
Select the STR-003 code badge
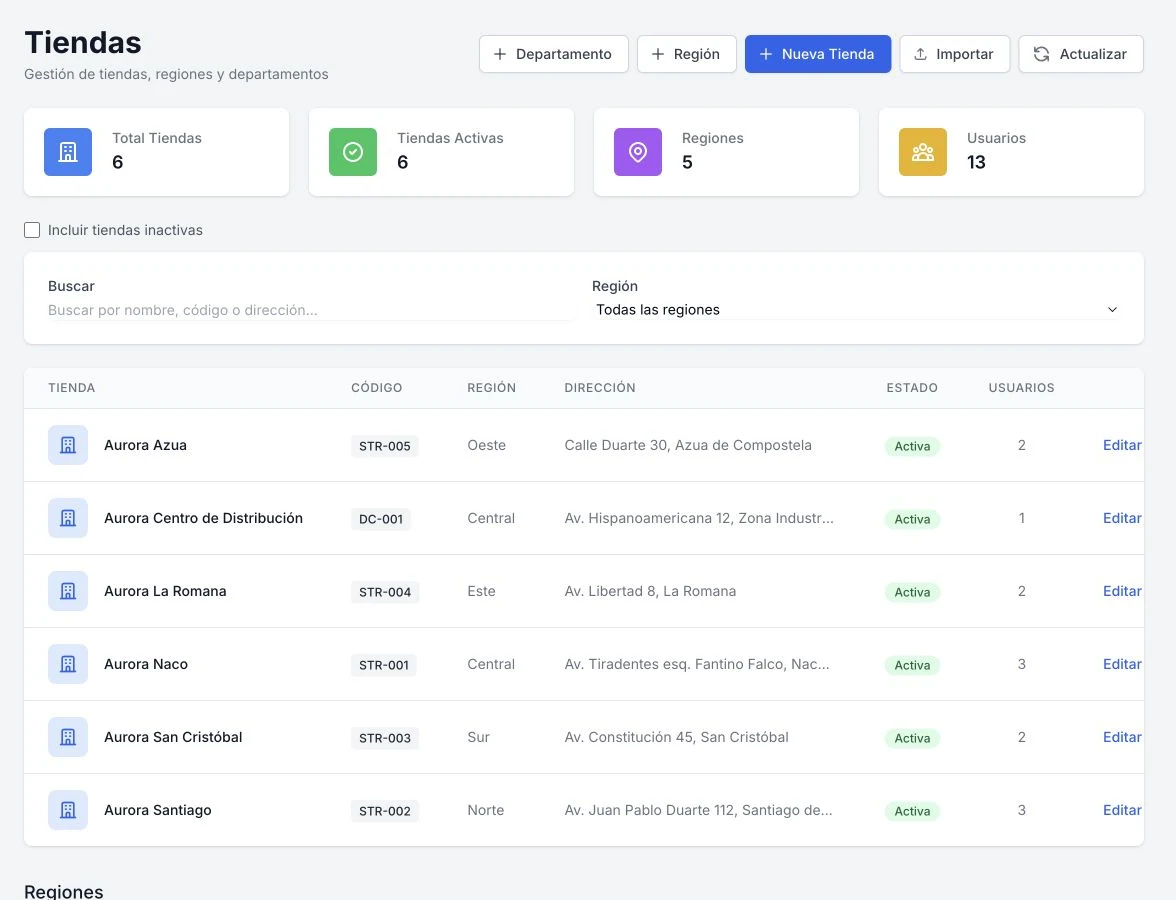tap(385, 738)
